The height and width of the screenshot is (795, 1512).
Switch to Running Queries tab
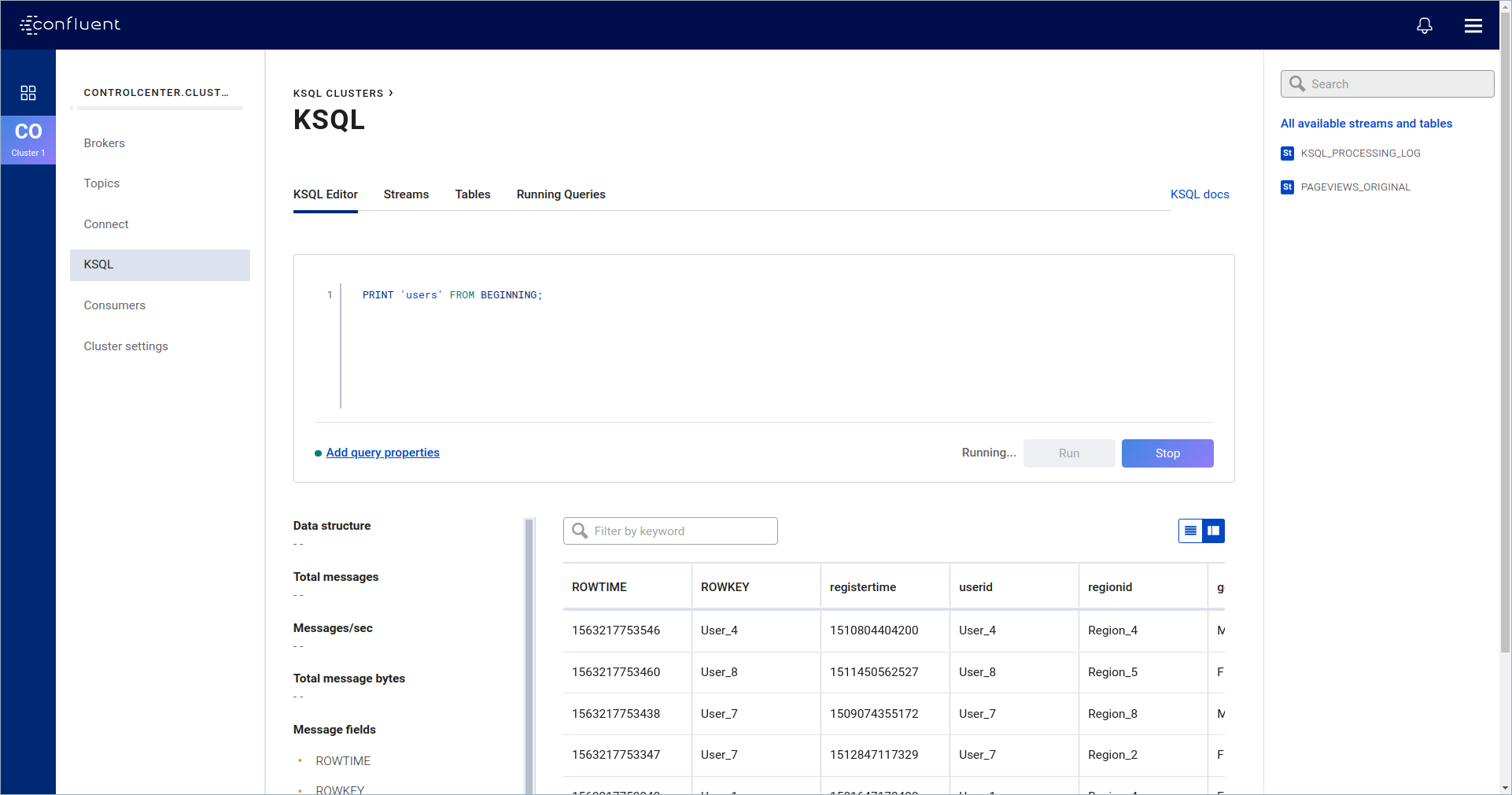560,194
